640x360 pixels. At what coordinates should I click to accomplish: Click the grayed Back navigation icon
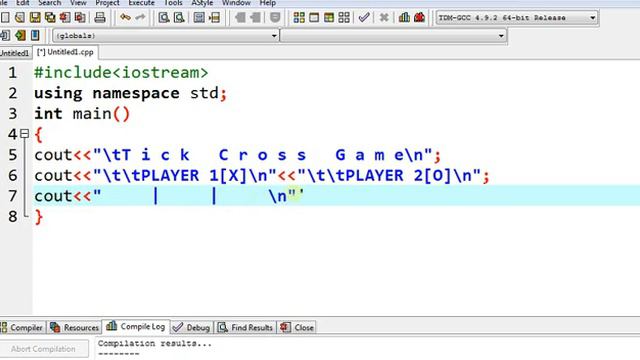(240, 18)
